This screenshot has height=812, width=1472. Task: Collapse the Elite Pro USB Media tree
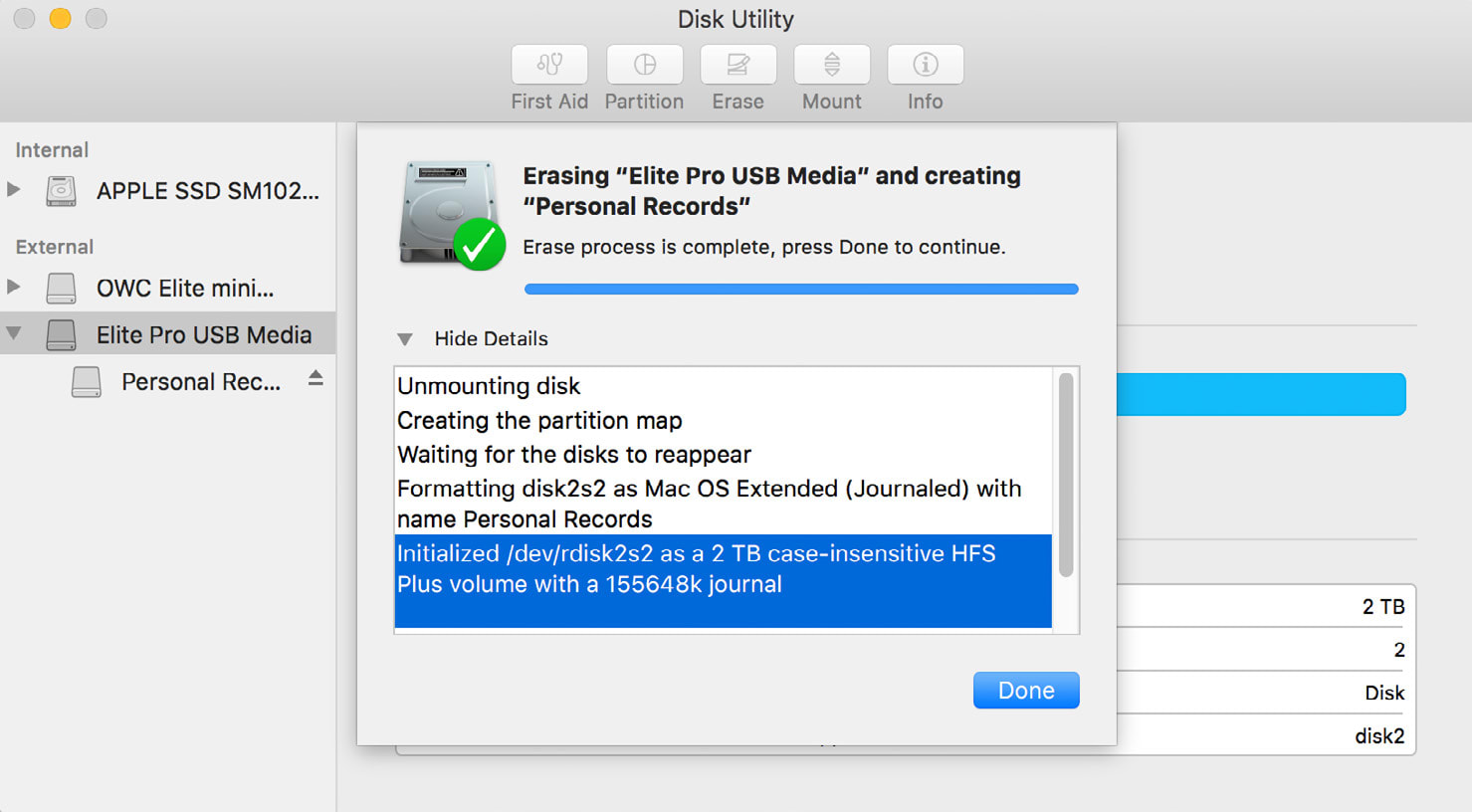[14, 333]
